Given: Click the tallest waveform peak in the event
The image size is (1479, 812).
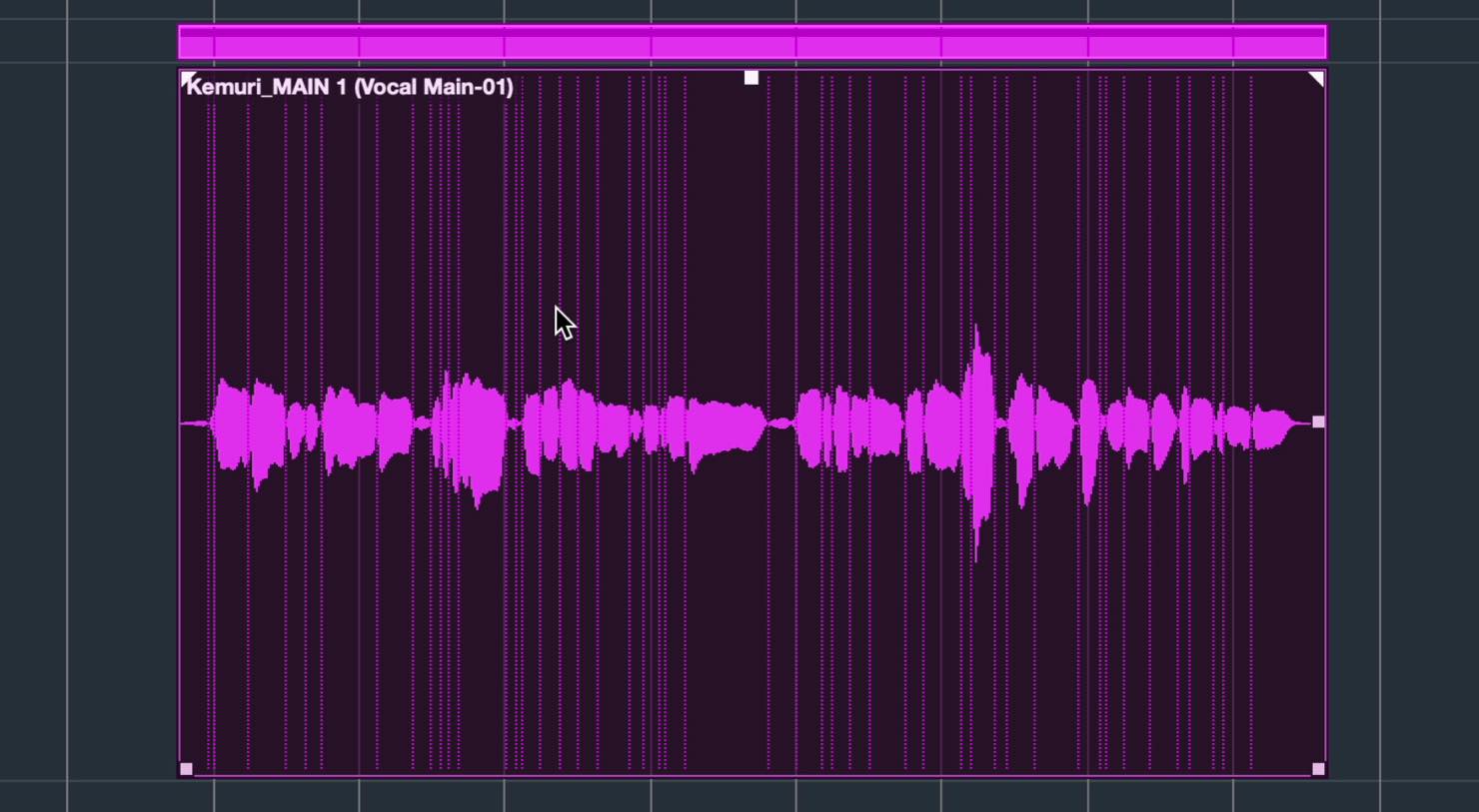Looking at the screenshot, I should point(977,442).
